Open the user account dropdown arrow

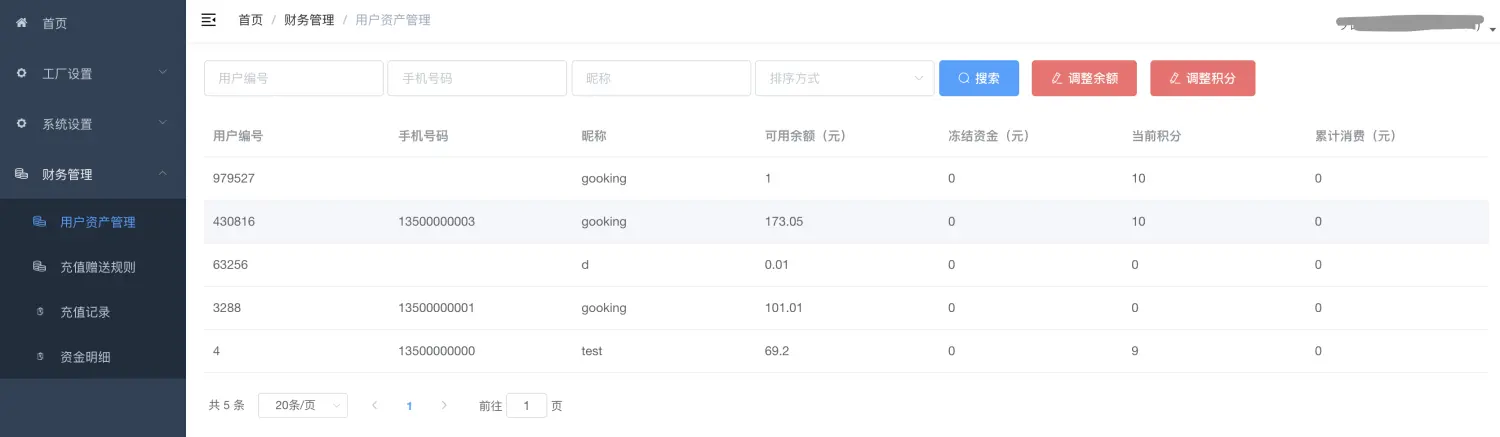[x=1493, y=30]
